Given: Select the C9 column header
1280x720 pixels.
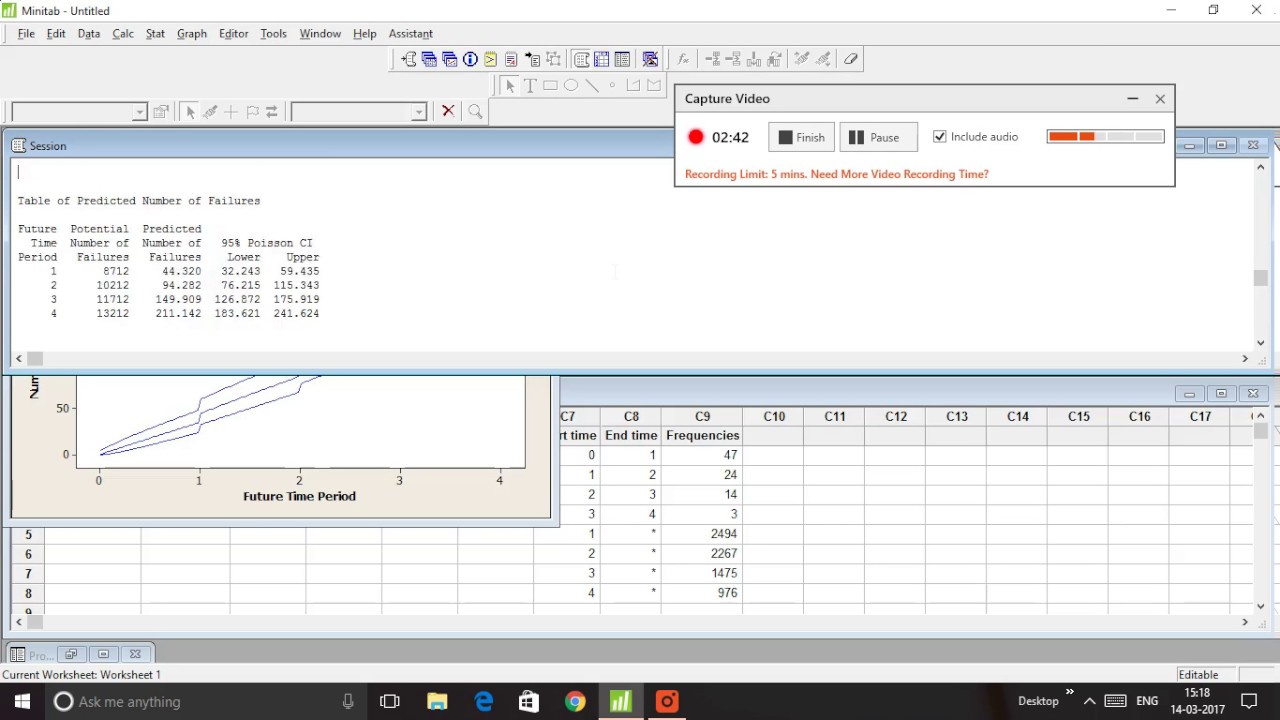Looking at the screenshot, I should [702, 416].
